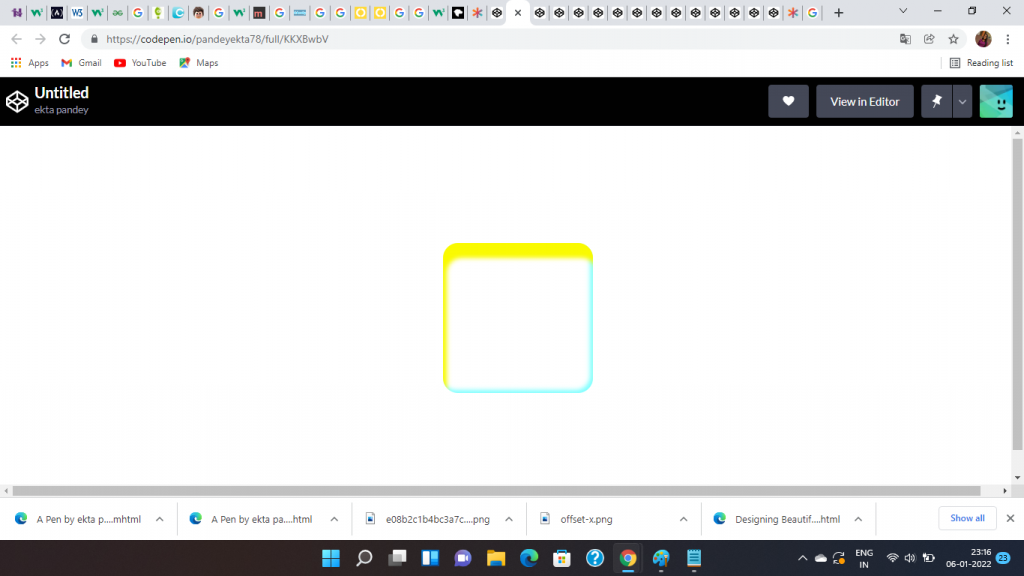Open options chevron for Designing Beautif download
1024x576 pixels.
click(858, 519)
